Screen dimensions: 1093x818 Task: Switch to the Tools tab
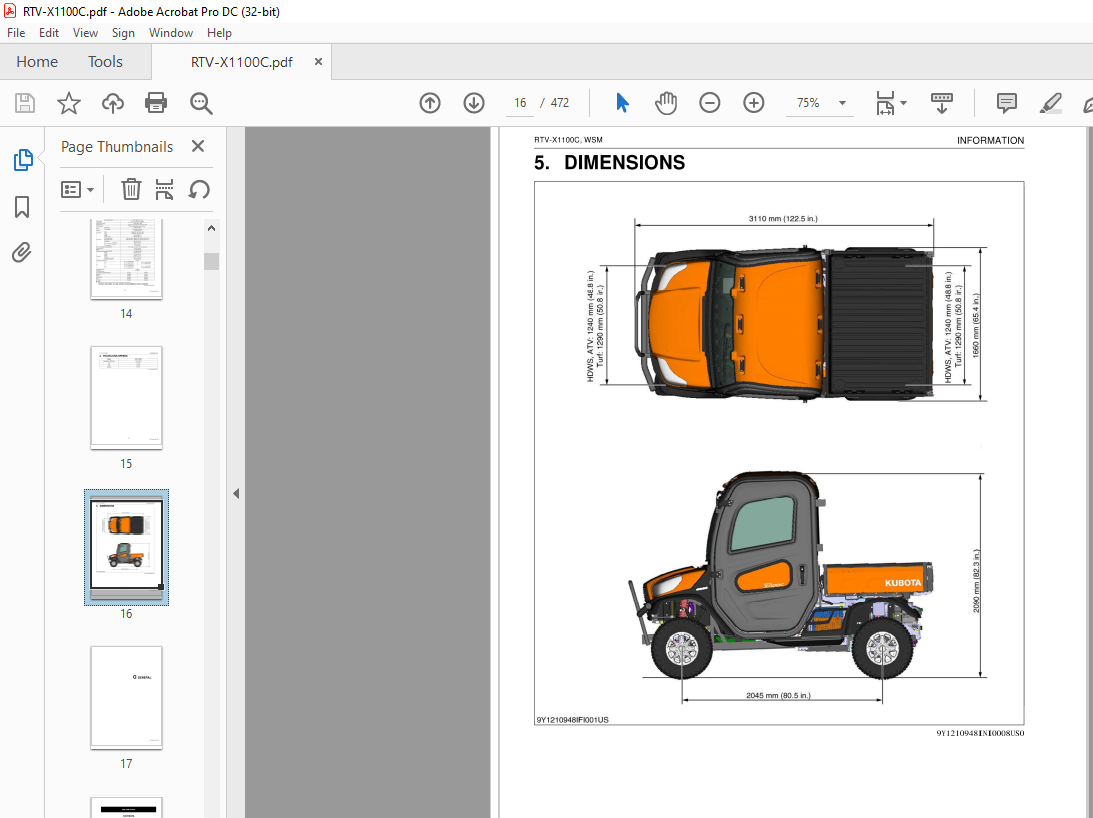coord(105,62)
